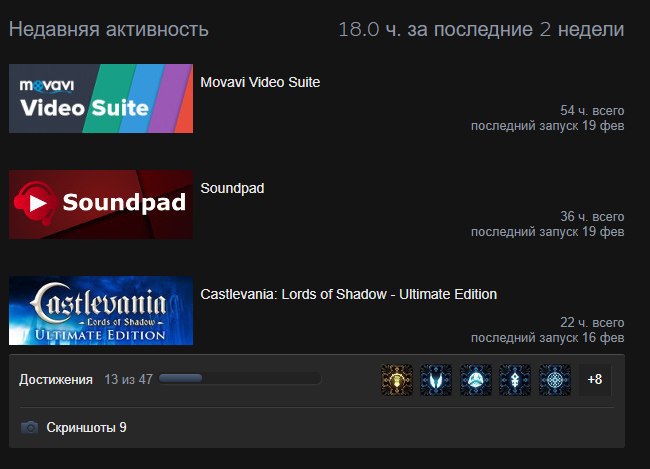Screen dimensions: 650x469
Task: Click 'последний запуск 19 фев' under Soundpad
Action: click(x=548, y=231)
